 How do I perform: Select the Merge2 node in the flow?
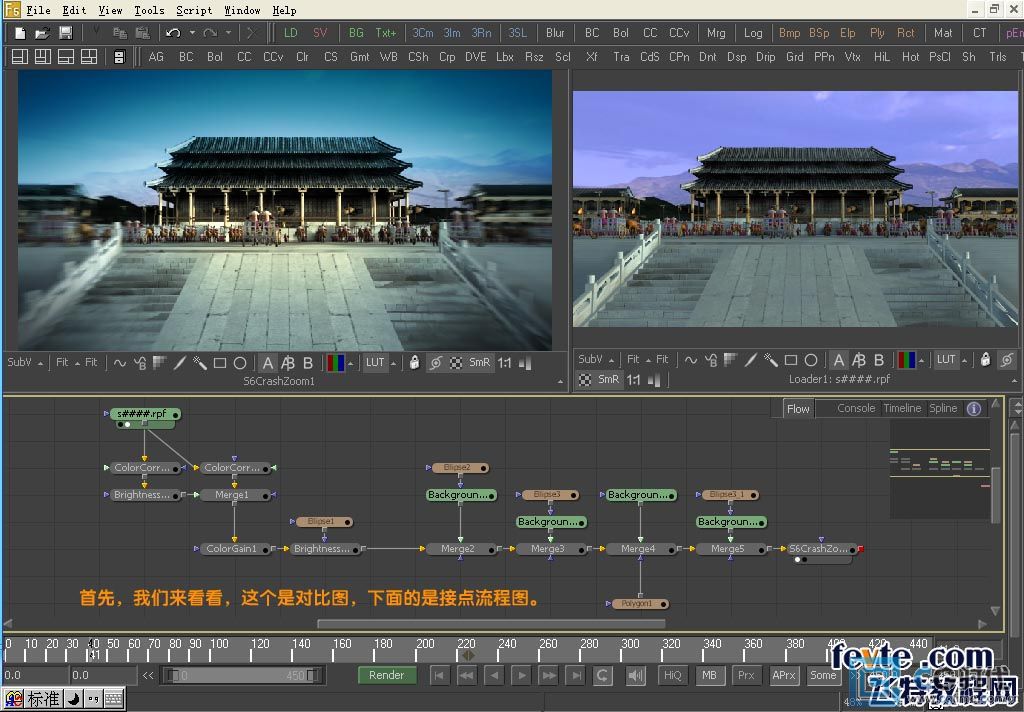click(x=460, y=549)
